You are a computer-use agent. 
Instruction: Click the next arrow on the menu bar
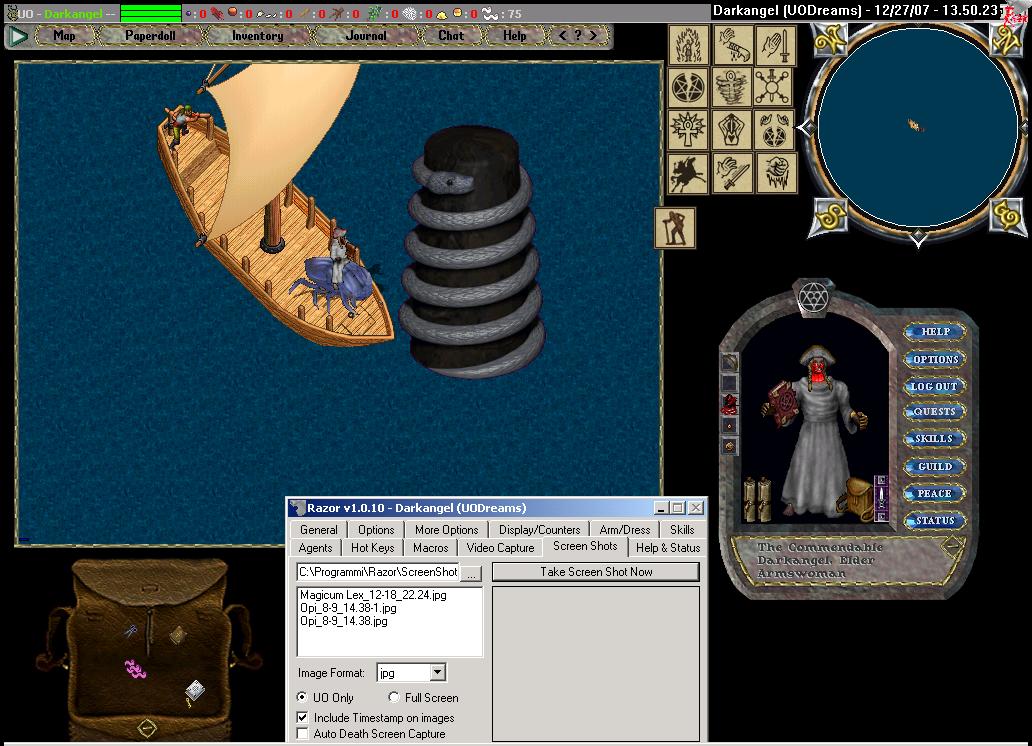tap(594, 36)
